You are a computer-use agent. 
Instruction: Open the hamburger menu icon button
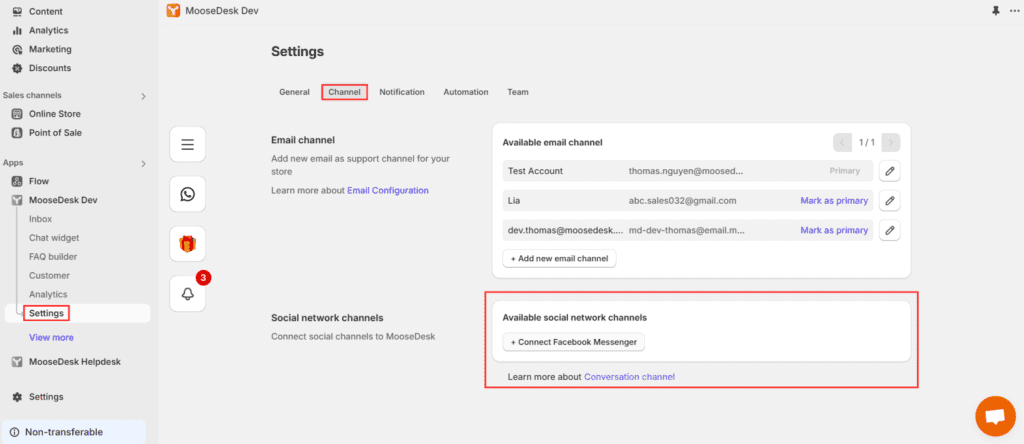point(187,144)
